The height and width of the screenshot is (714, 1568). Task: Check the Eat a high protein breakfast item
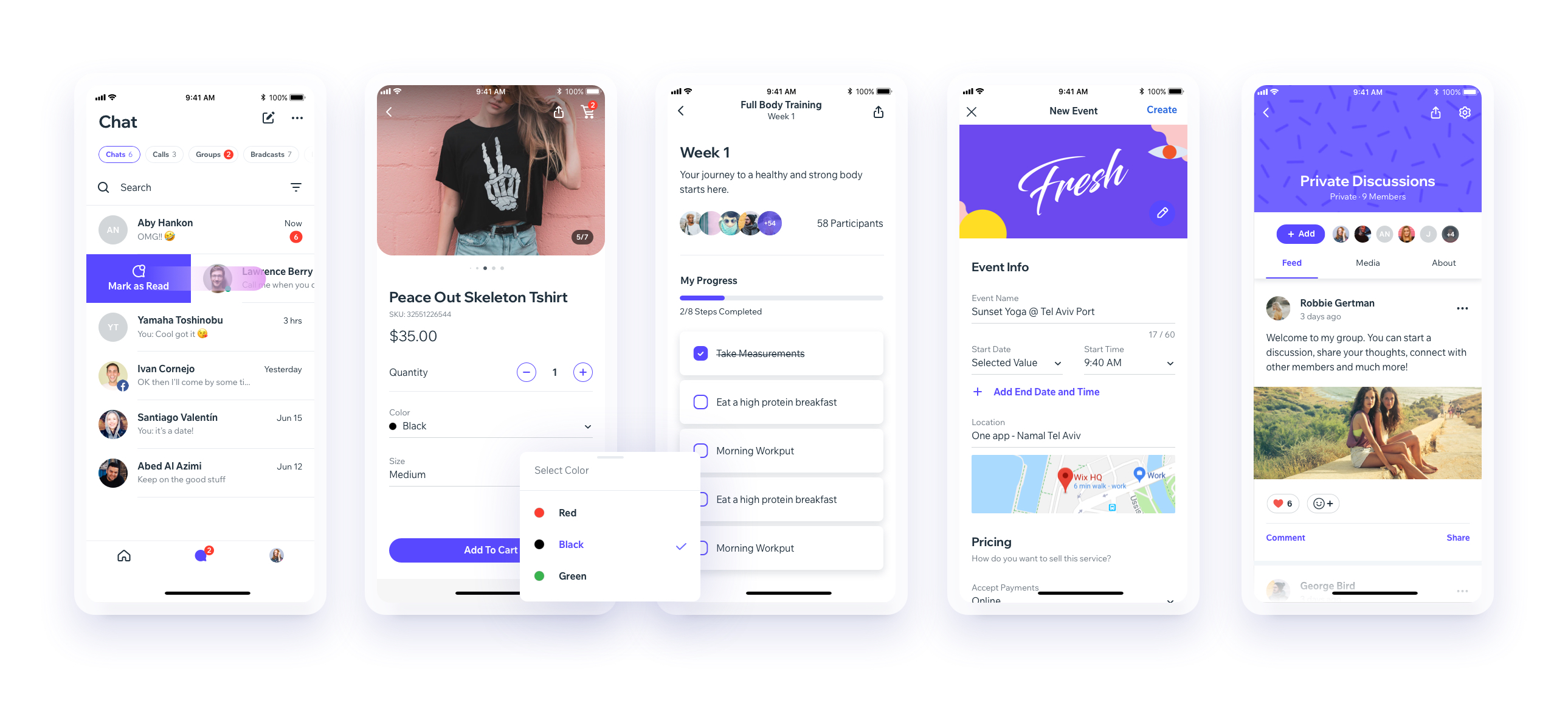(x=700, y=402)
